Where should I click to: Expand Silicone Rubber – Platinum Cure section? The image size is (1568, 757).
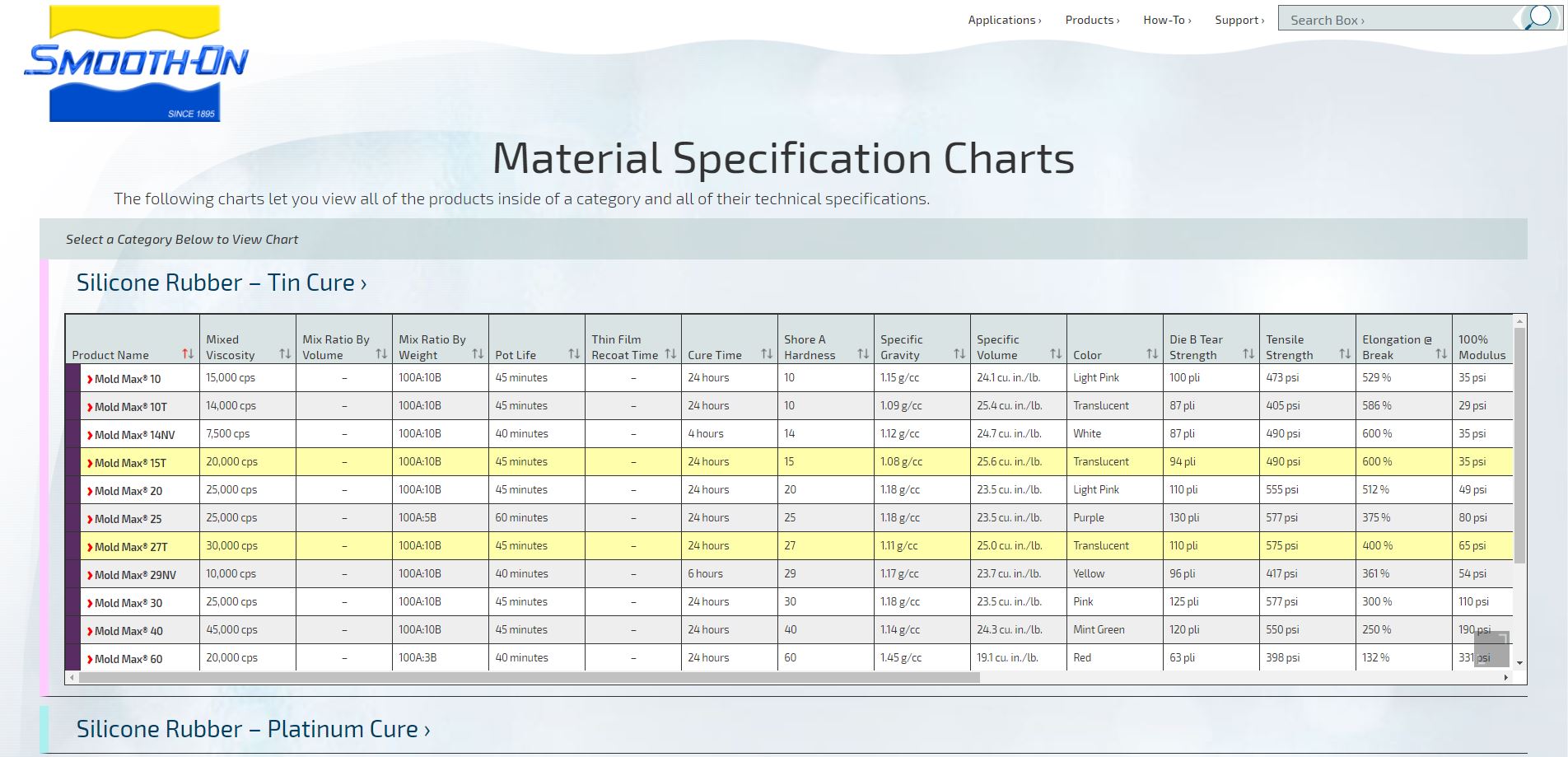click(254, 729)
